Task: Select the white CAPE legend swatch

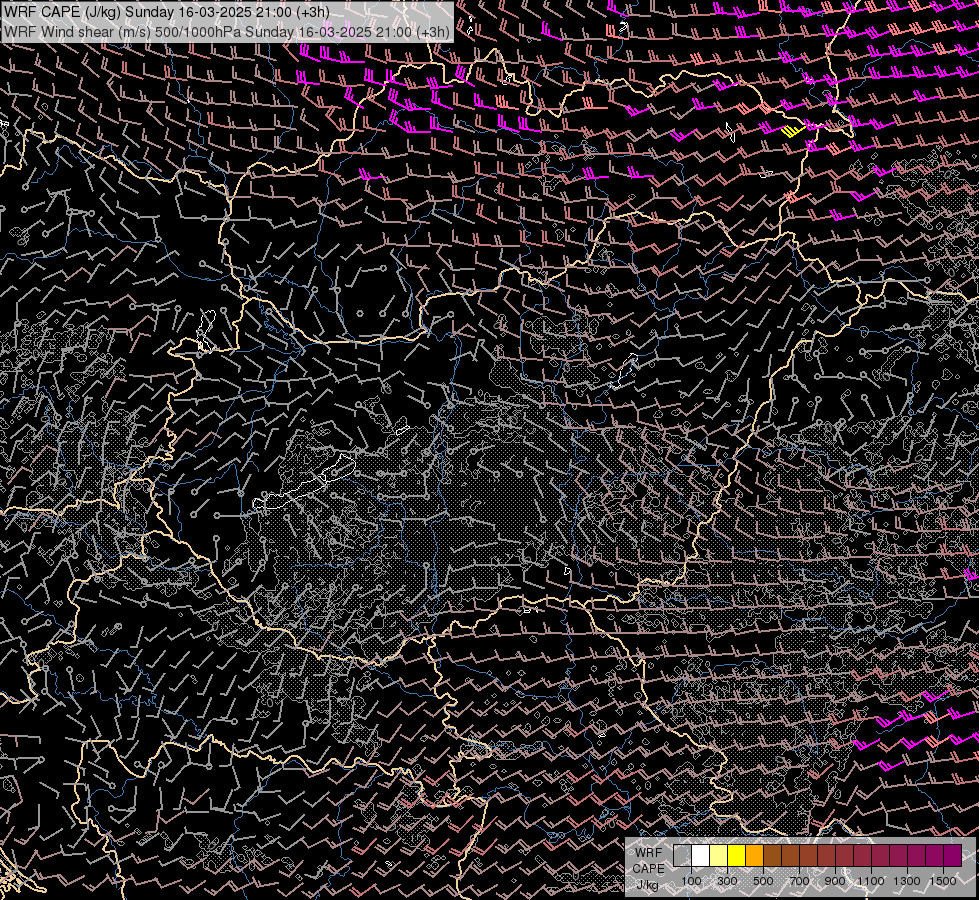Action: pos(701,855)
